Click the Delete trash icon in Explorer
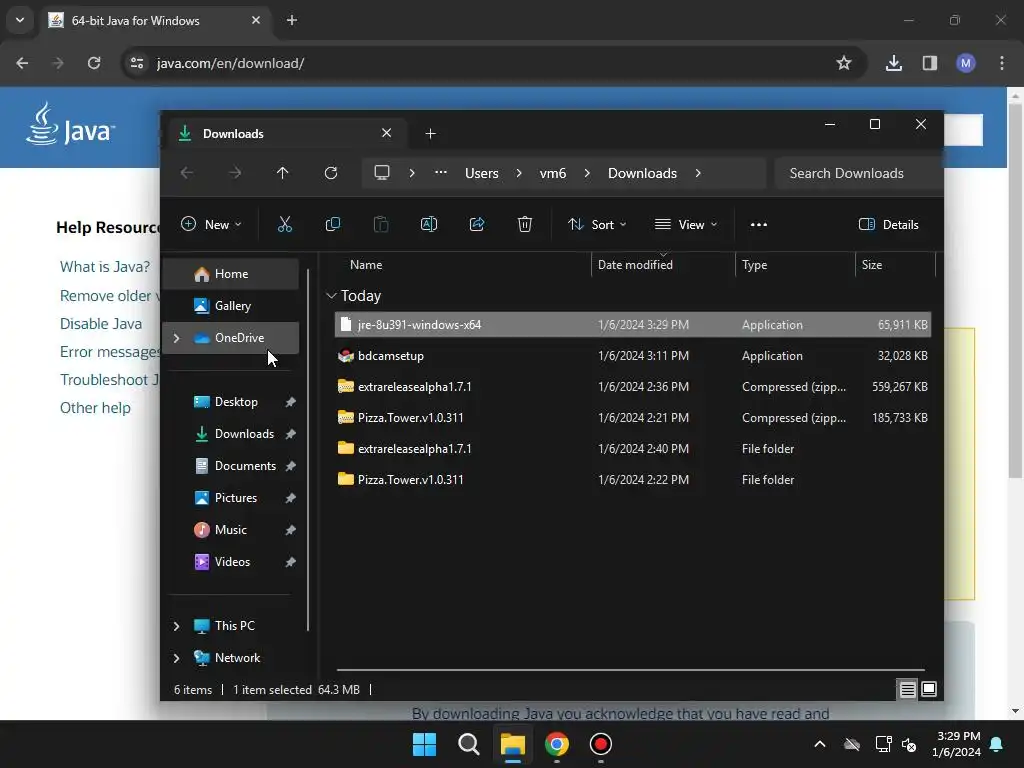Viewport: 1024px width, 768px height. click(x=524, y=225)
